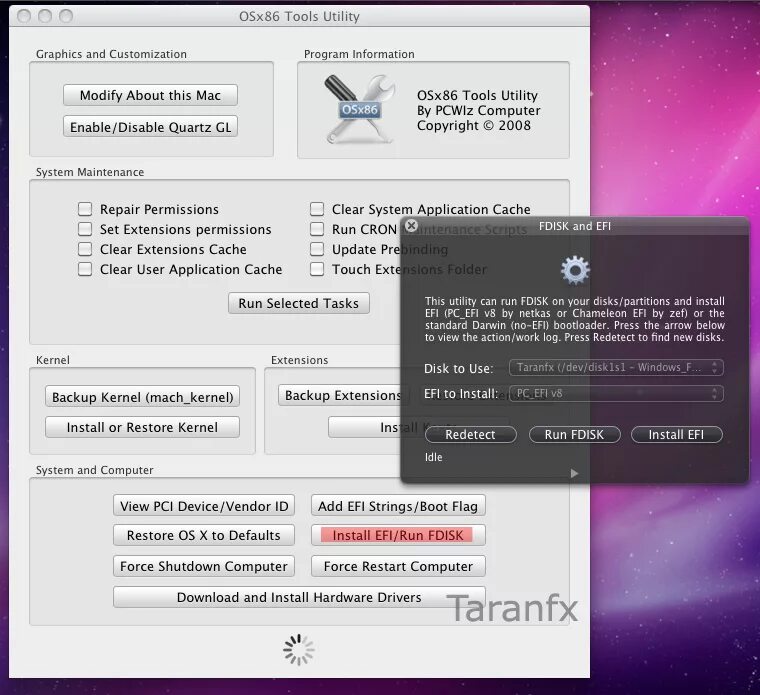The image size is (760, 695).
Task: Click the By PCWIz Computer text
Action: tap(478, 111)
